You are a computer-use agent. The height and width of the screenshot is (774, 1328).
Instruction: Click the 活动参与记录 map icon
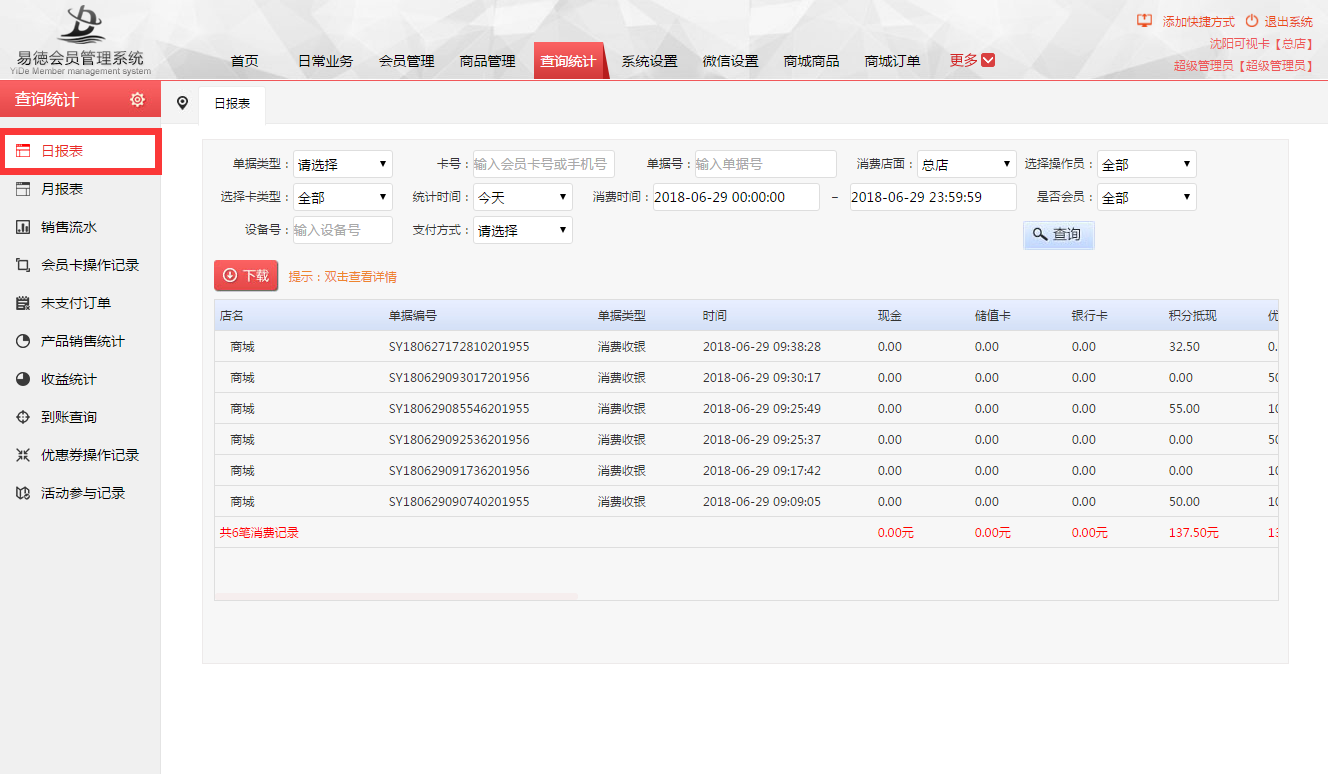[23, 493]
